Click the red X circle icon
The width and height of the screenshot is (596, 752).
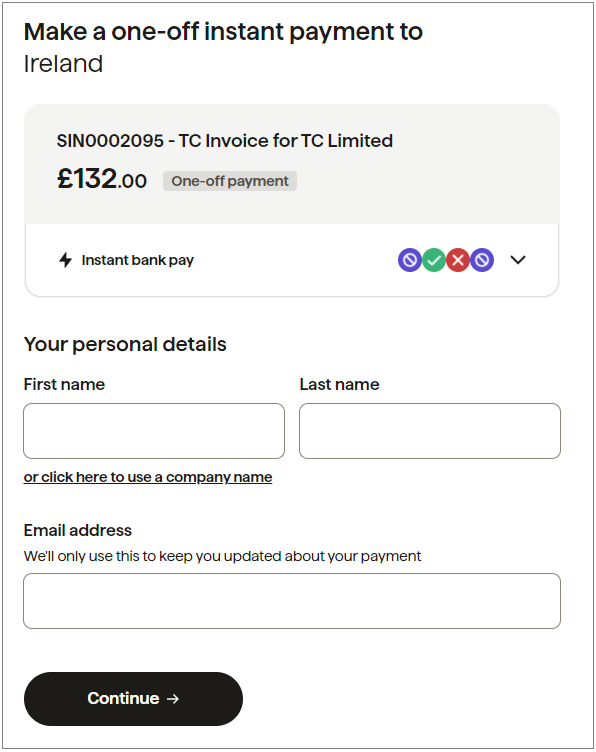click(458, 260)
